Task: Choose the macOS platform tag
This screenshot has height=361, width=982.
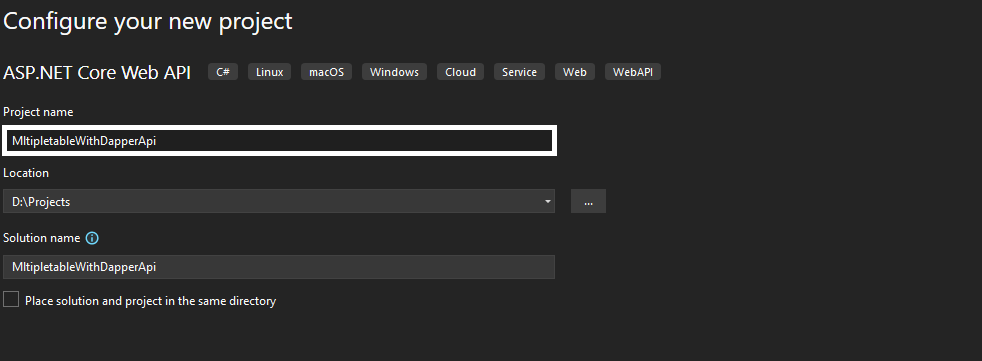Action: (x=326, y=72)
